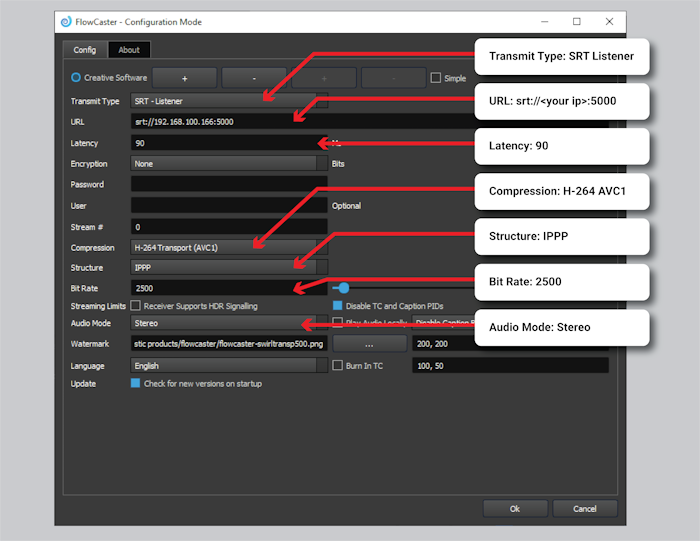
Task: Click the FlowCaster swirl icon in title bar
Action: [x=66, y=22]
